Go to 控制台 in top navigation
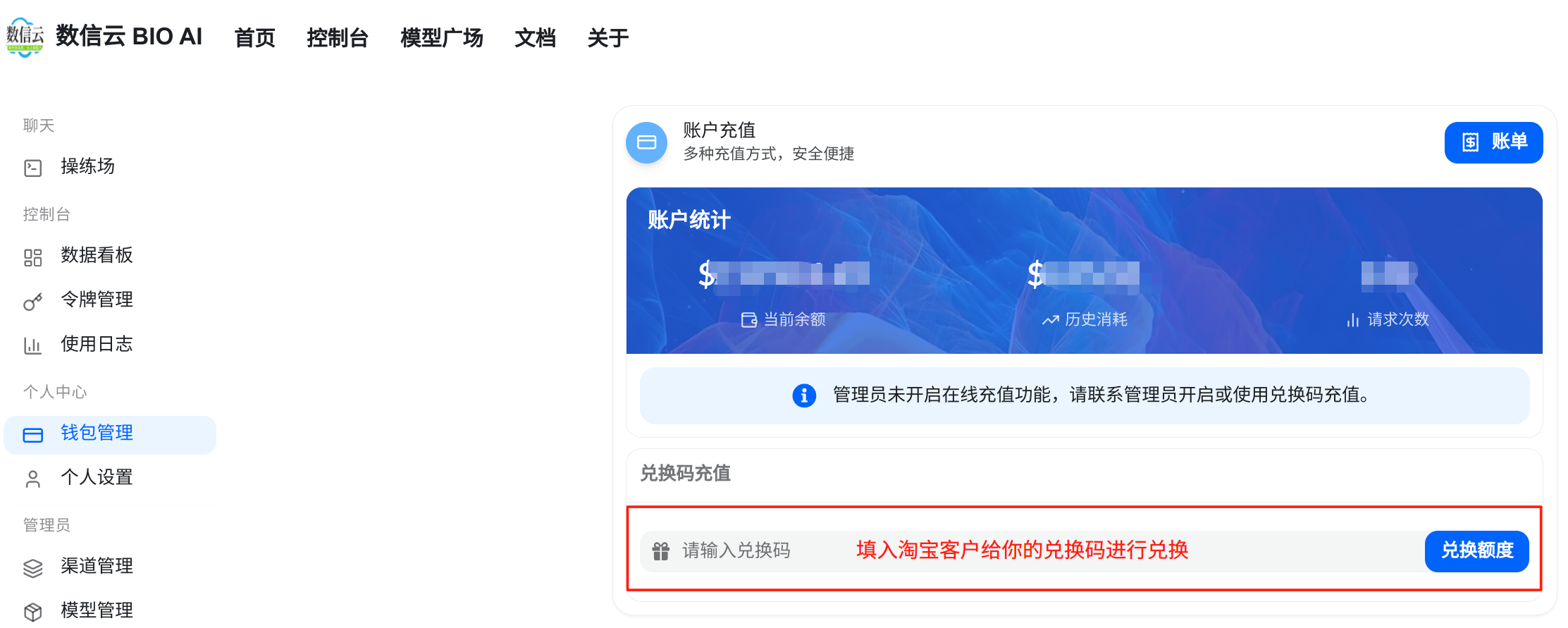This screenshot has width=1568, height=628. click(x=338, y=37)
